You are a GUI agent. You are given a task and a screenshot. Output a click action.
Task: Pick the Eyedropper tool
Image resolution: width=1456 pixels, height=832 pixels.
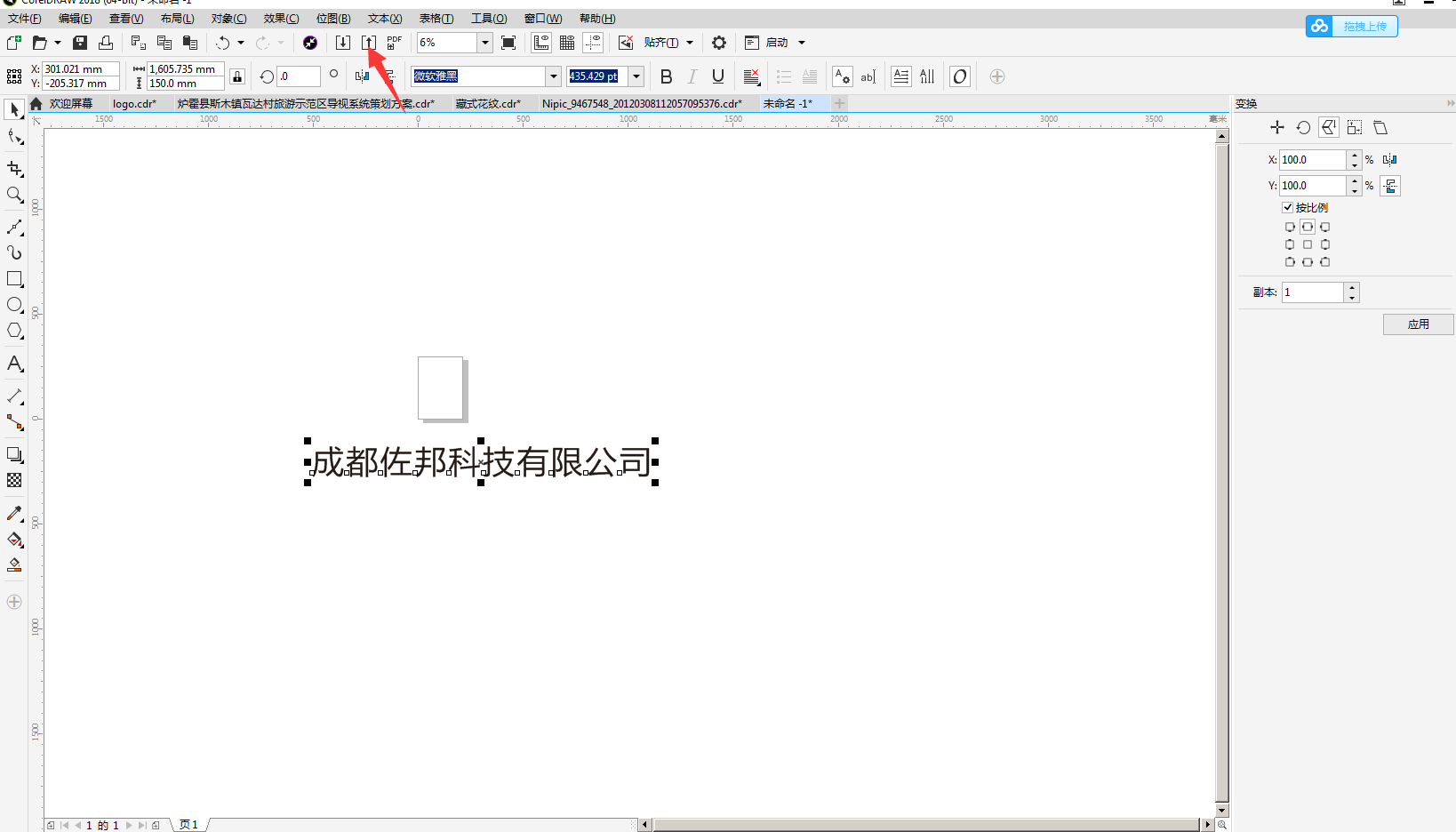click(14, 514)
